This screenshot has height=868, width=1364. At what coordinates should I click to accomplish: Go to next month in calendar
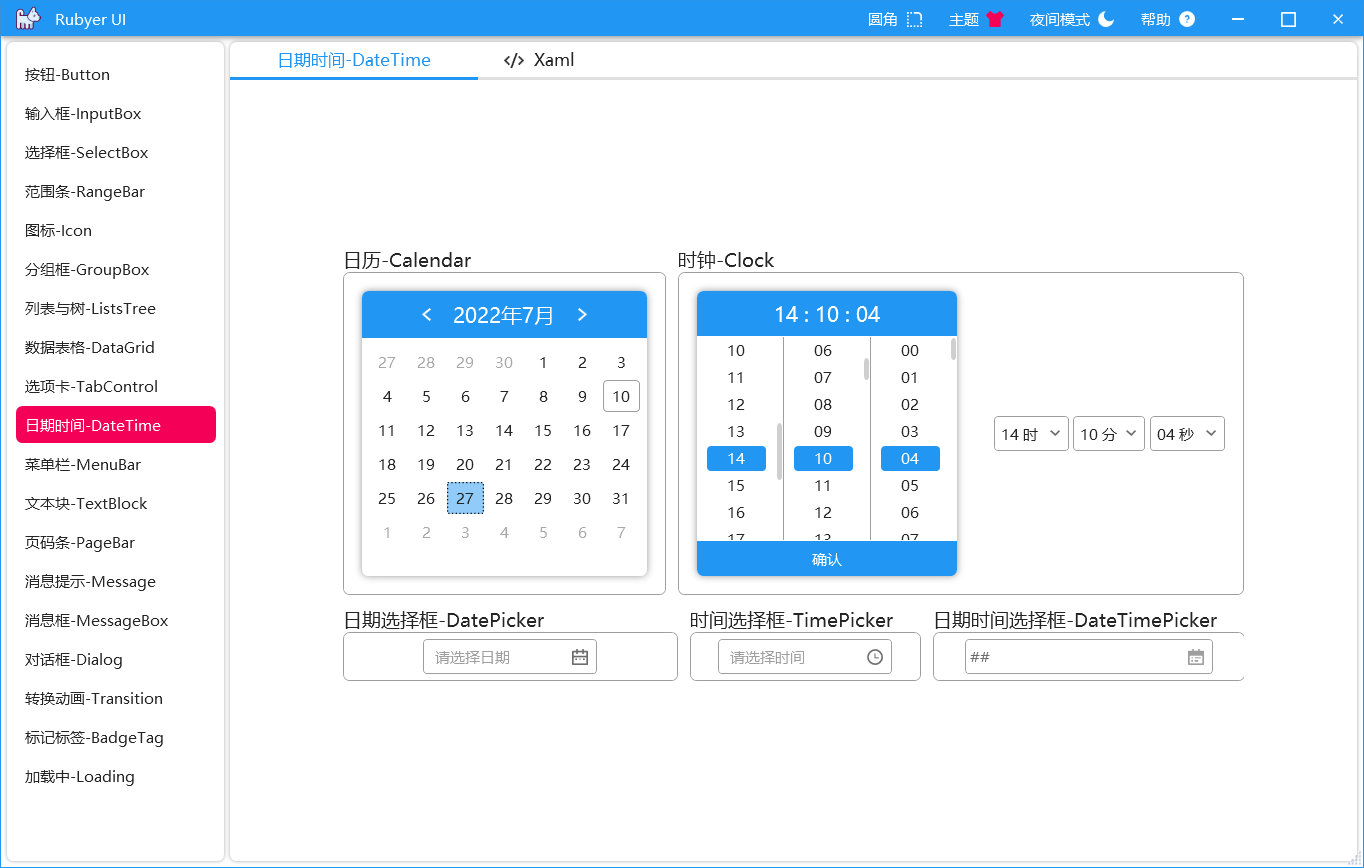(x=582, y=315)
